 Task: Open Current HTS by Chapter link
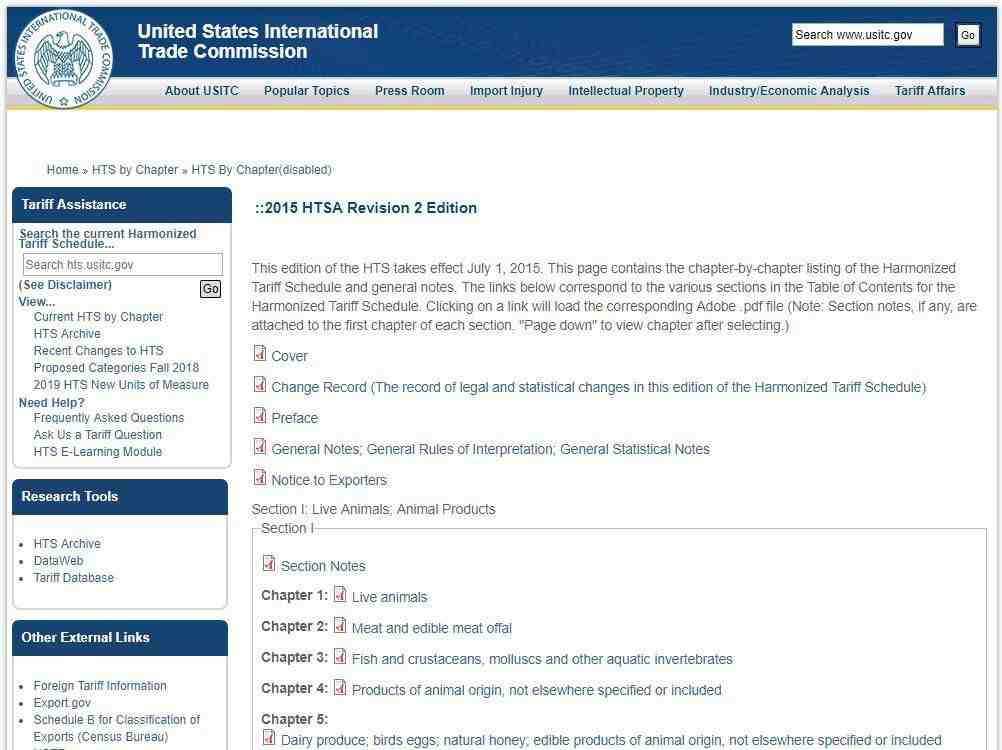point(98,317)
